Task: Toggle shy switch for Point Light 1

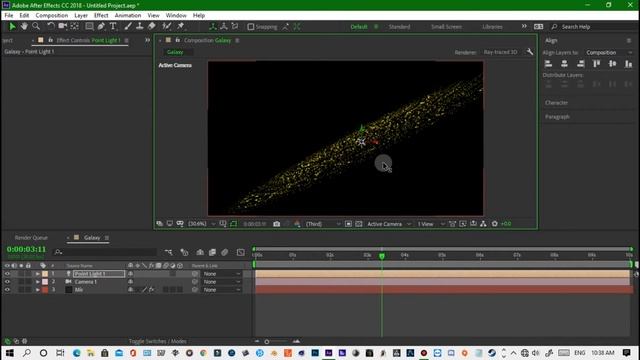Action: [131, 274]
